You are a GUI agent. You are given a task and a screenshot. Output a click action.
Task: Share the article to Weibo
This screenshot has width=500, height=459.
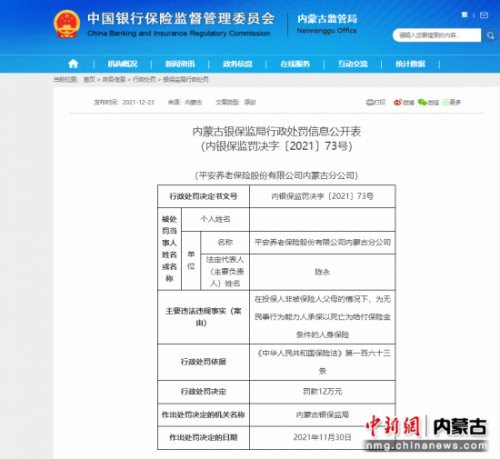coord(403,102)
